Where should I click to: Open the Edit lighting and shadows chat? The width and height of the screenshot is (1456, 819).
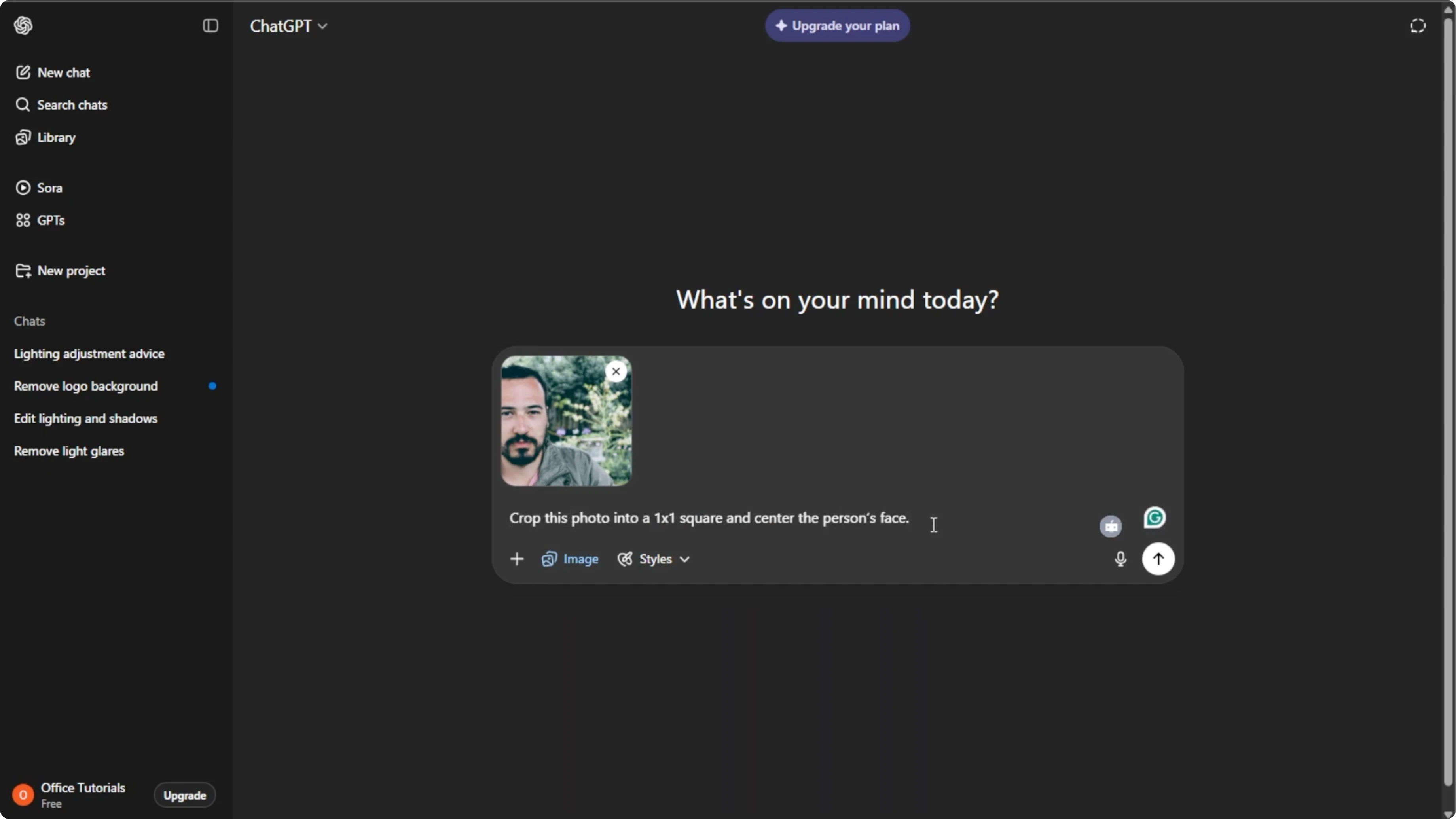tap(86, 419)
